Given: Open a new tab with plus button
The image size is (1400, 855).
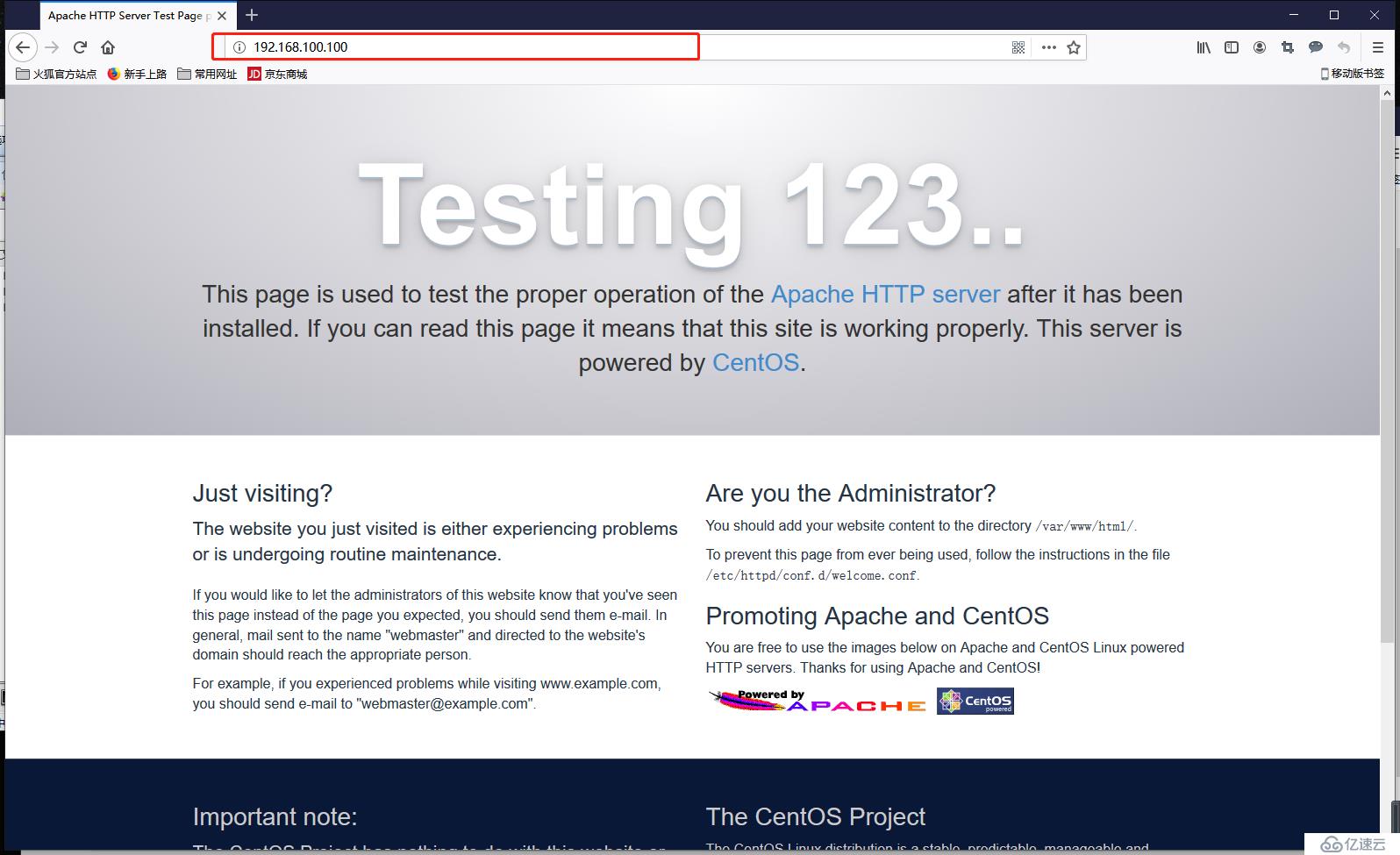Looking at the screenshot, I should point(252,15).
